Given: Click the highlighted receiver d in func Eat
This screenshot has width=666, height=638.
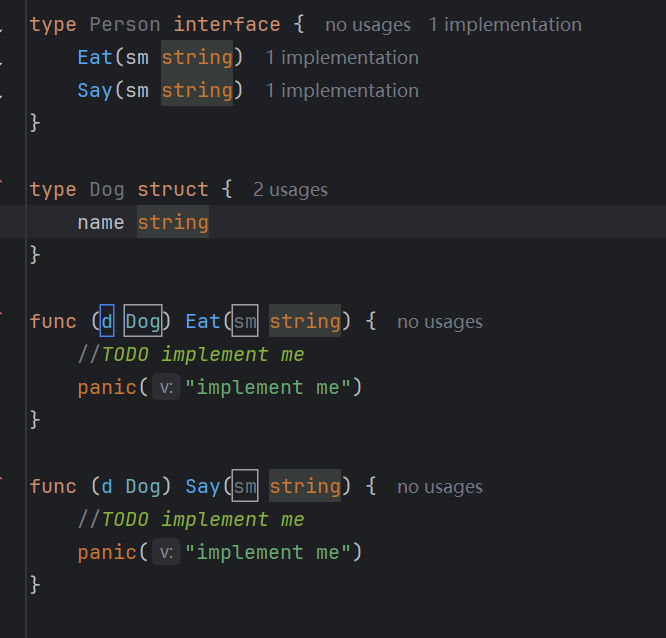Looking at the screenshot, I should [x=107, y=321].
